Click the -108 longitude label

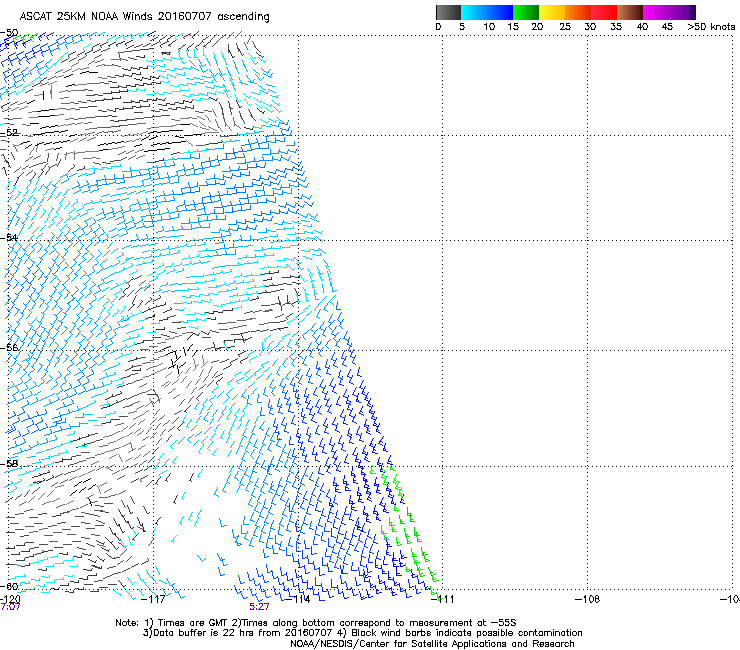588,599
